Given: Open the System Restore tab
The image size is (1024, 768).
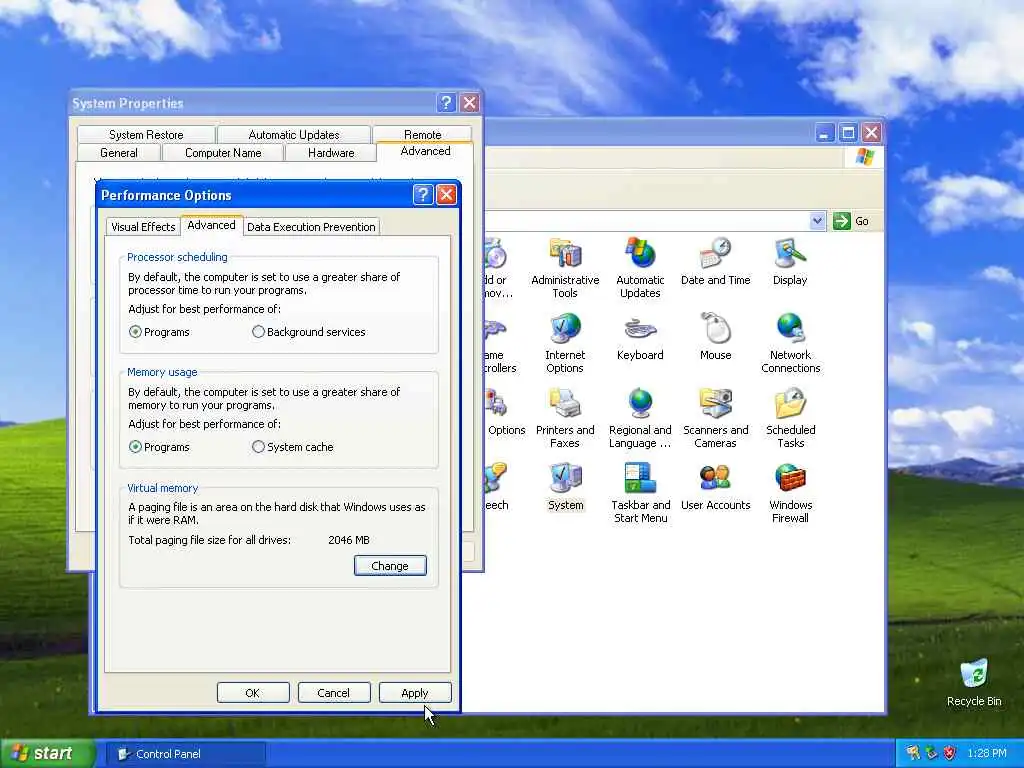Looking at the screenshot, I should (146, 135).
